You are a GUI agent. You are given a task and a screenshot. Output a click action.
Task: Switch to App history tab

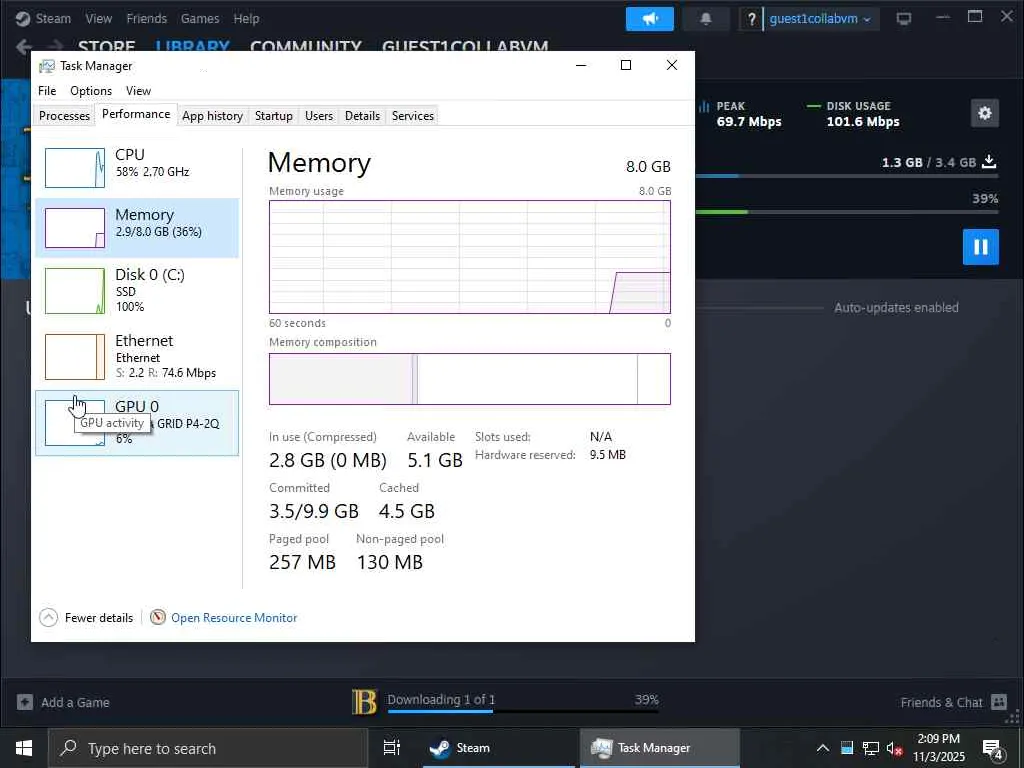[x=212, y=116]
